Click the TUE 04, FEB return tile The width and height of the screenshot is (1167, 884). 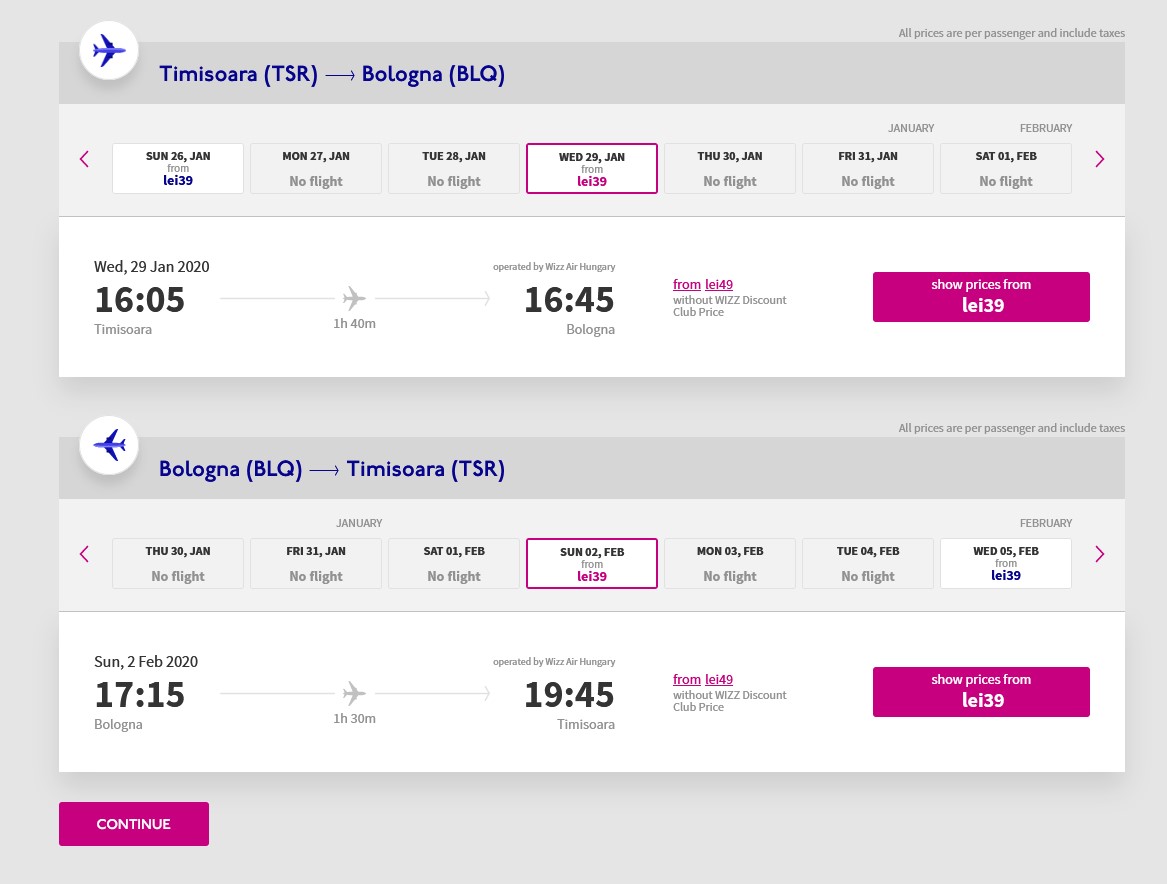tap(867, 563)
